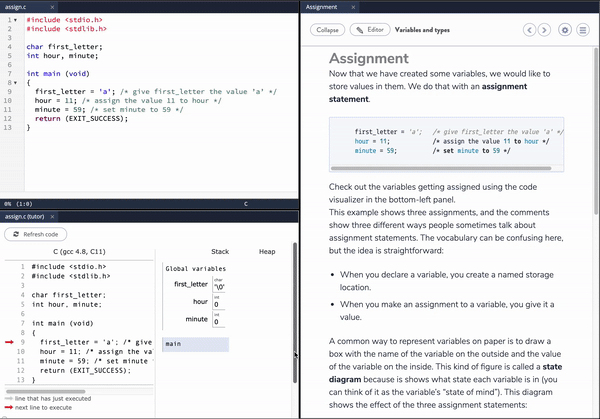Click tutor code horizontal scrollbar
This screenshot has height=419, width=600.
pos(46,391)
